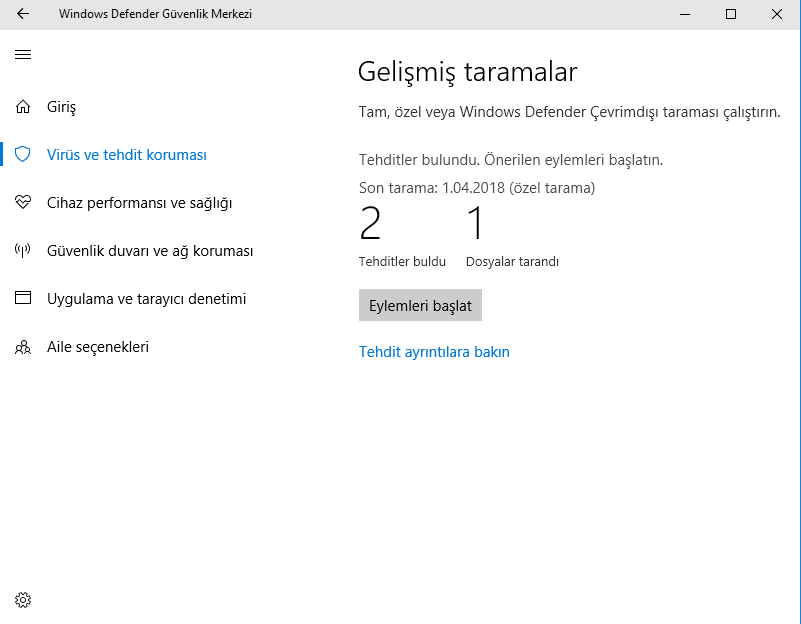Go back using the title bar arrow
The width and height of the screenshot is (801, 624).
(x=23, y=14)
